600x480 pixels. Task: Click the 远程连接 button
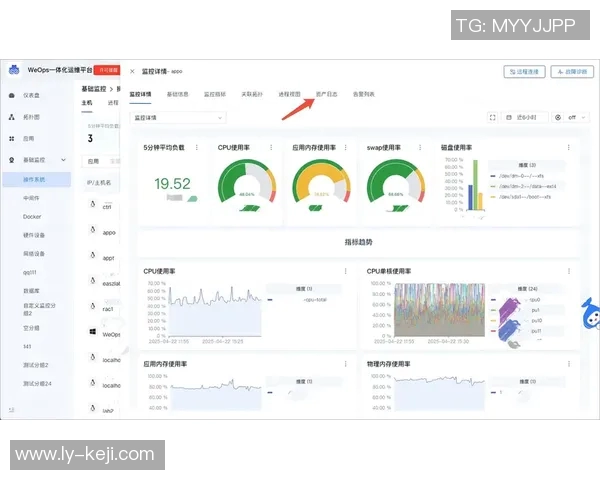(x=524, y=72)
